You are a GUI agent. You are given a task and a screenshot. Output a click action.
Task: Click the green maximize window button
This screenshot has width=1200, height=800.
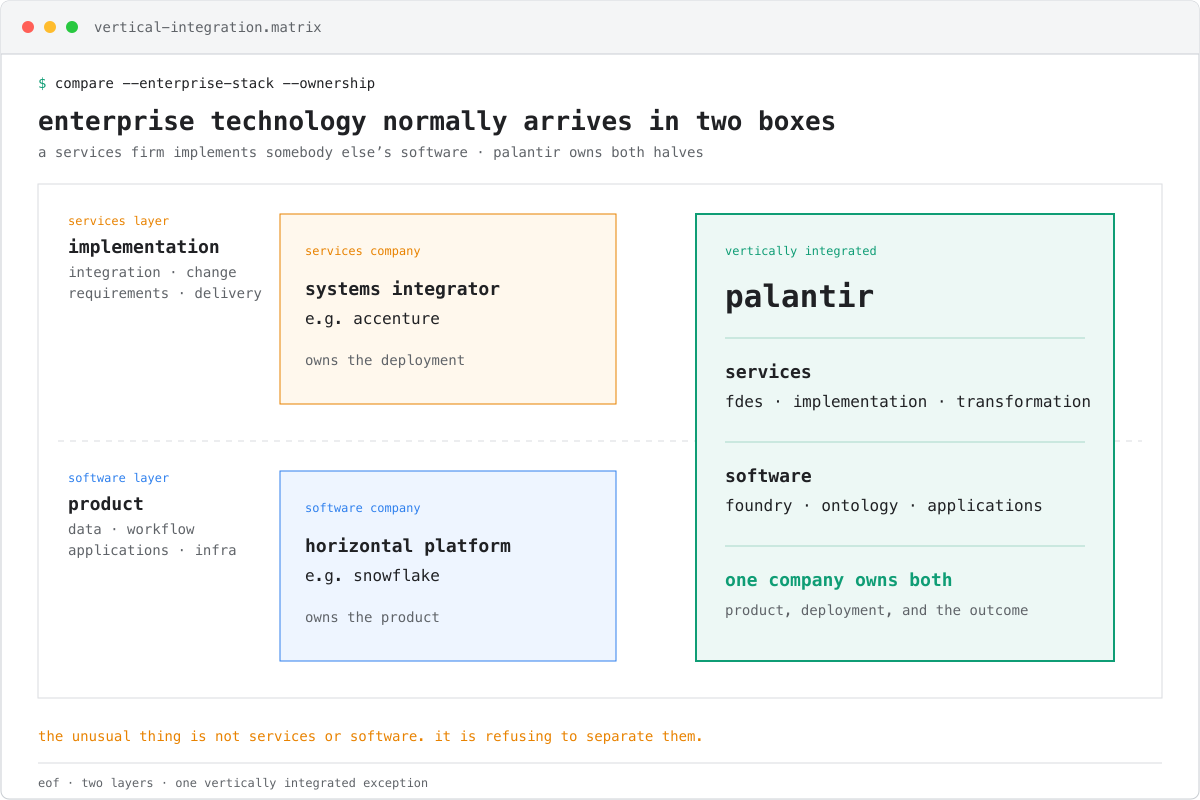point(72,27)
